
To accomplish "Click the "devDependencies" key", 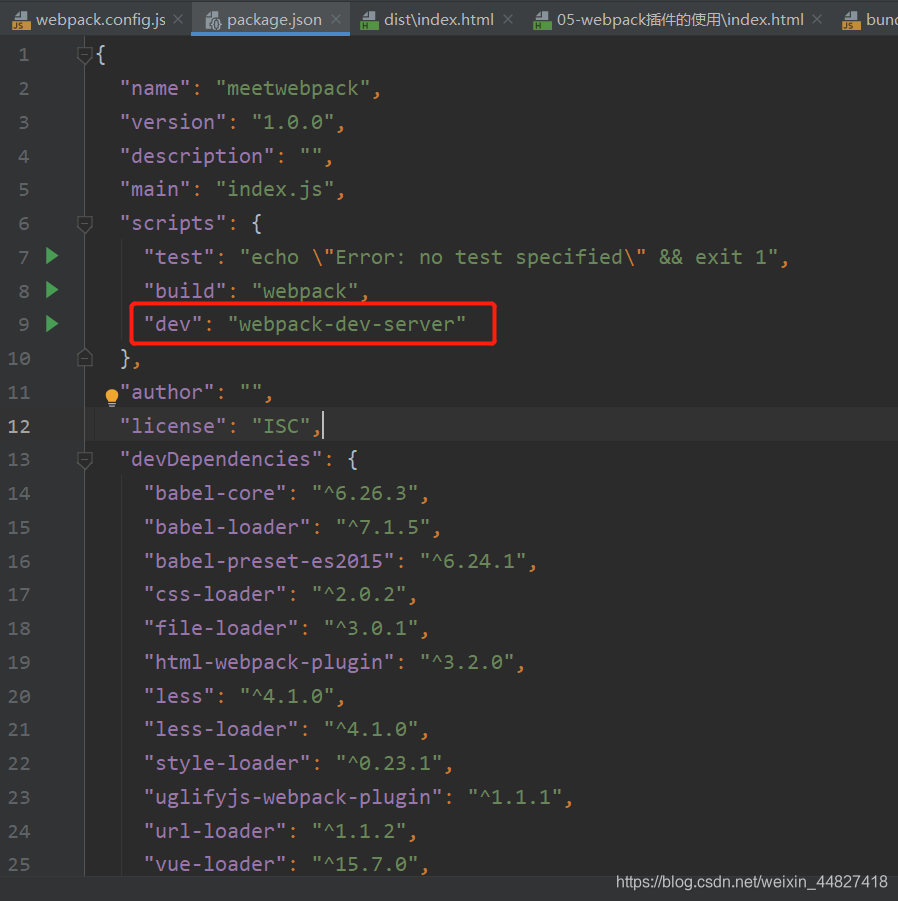I will click(x=221, y=460).
